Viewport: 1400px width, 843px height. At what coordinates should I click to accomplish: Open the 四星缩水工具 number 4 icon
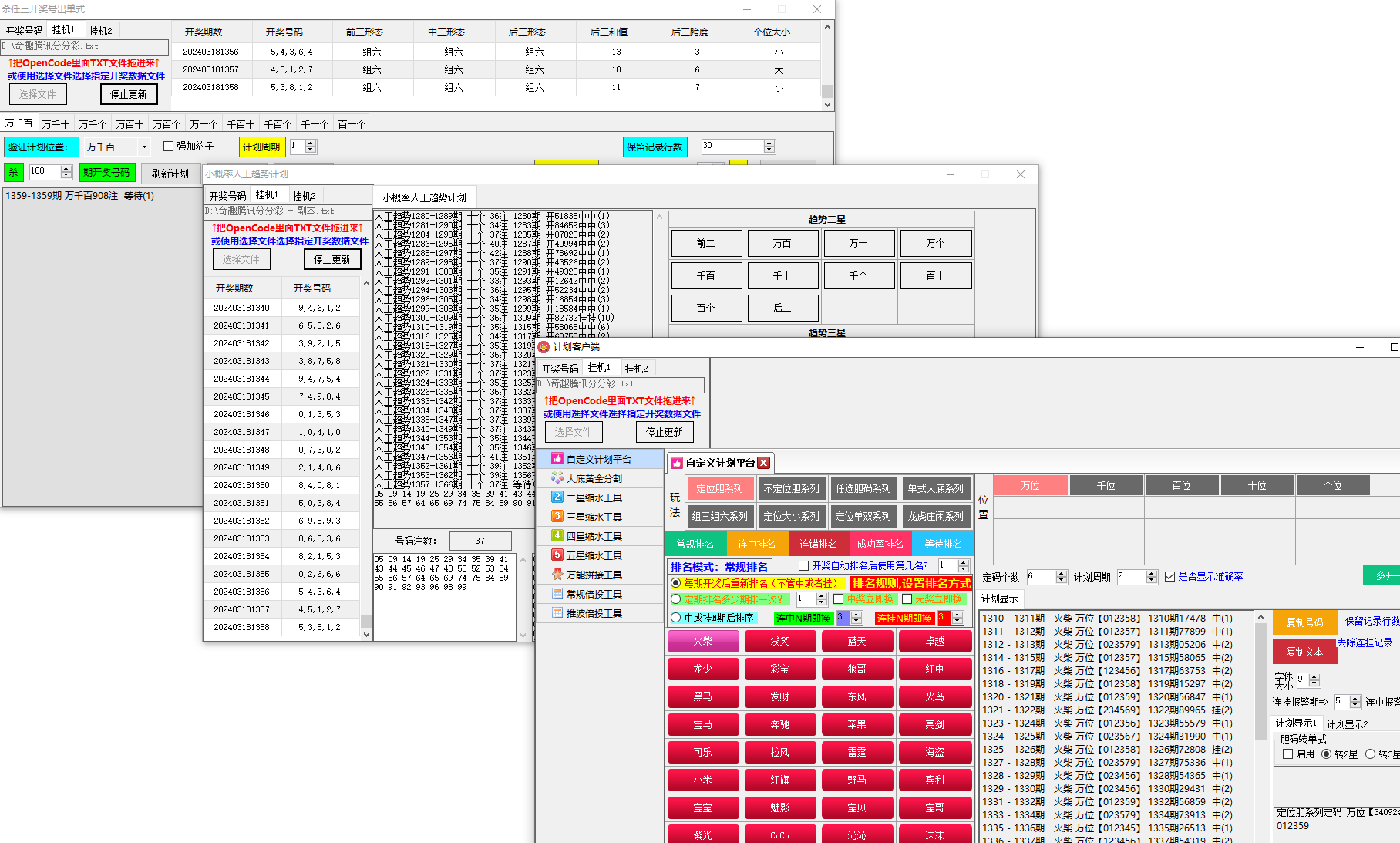click(557, 536)
